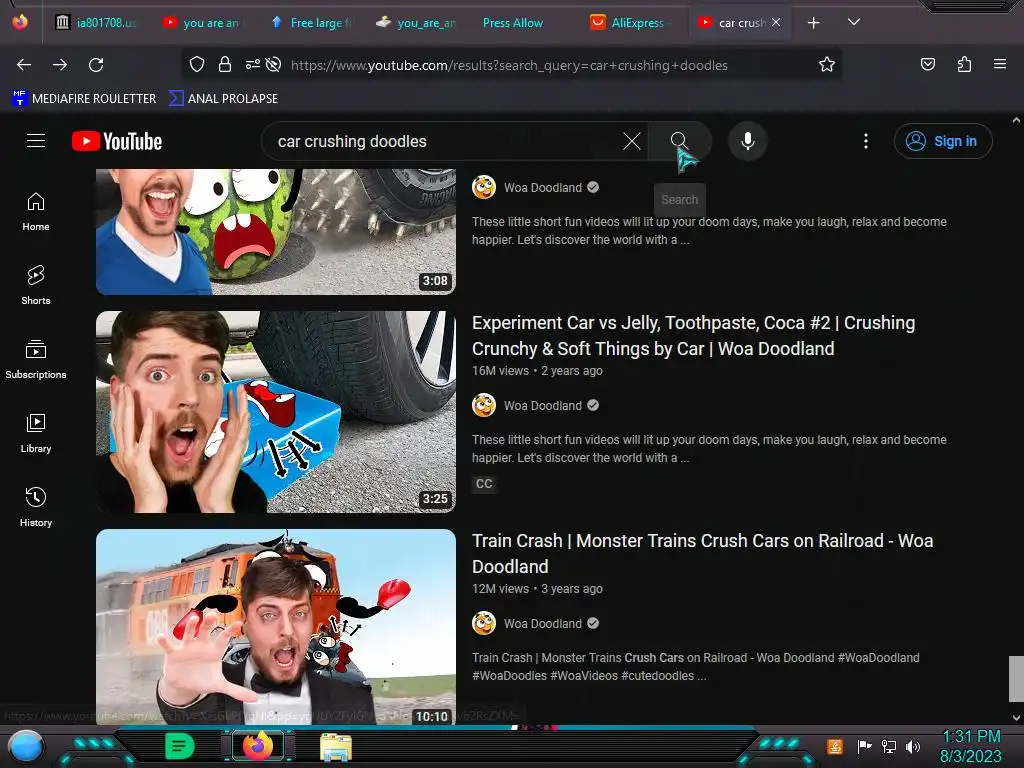Image resolution: width=1024 pixels, height=768 pixels.
Task: Expand the list all tabs chevron
Action: click(x=854, y=22)
